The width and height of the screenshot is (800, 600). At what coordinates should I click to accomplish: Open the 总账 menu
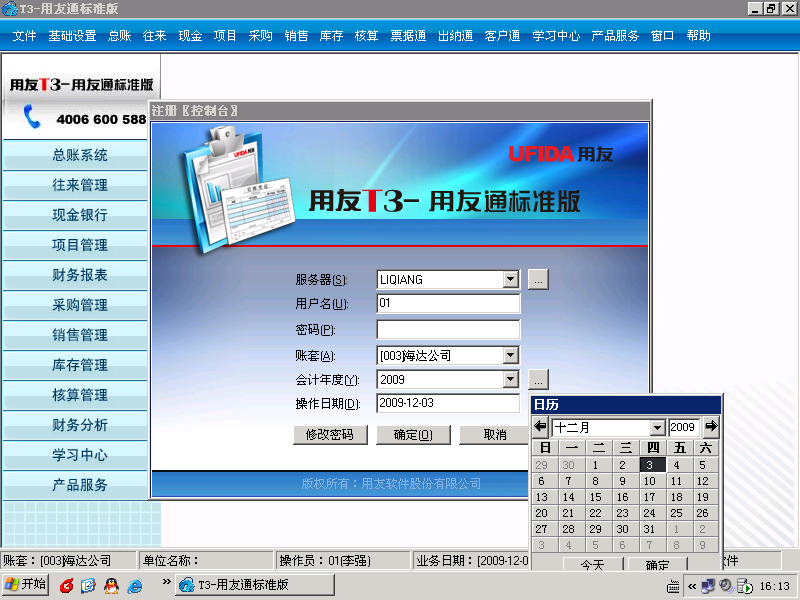coord(120,36)
